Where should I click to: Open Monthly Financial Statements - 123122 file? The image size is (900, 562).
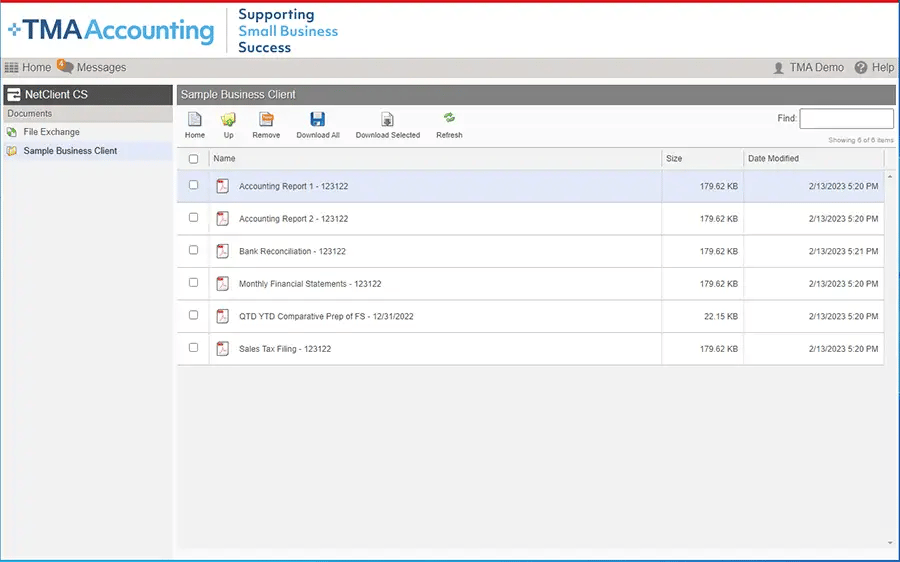(x=310, y=284)
